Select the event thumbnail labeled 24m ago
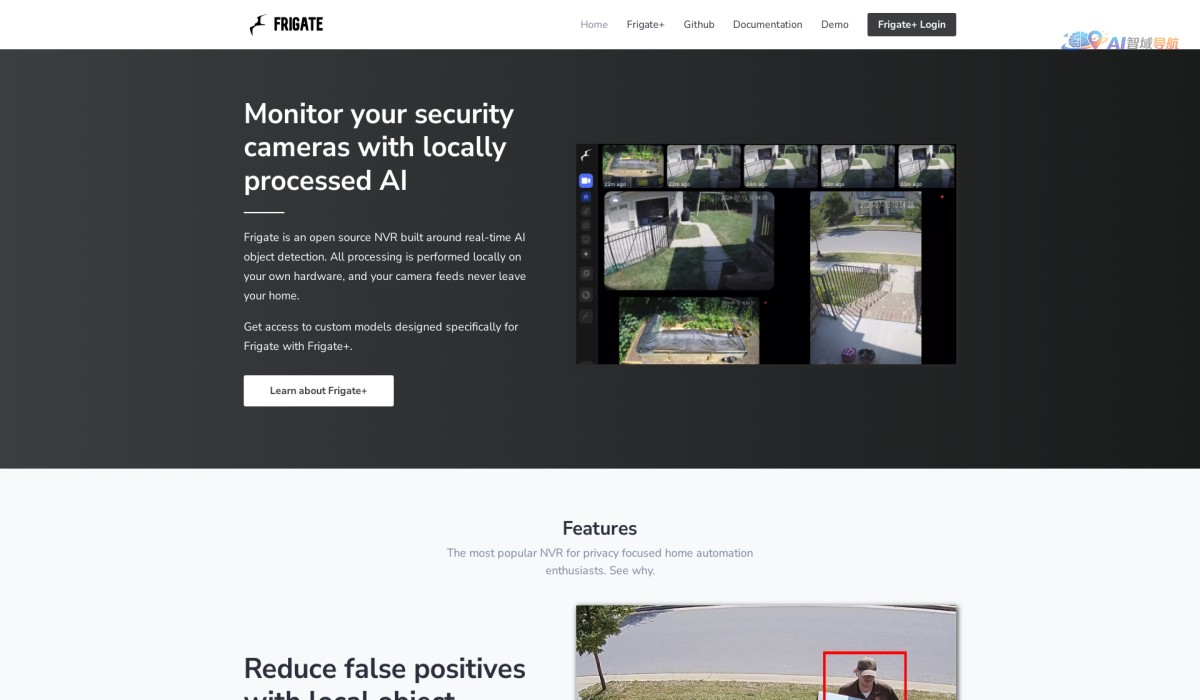Image resolution: width=1200 pixels, height=700 pixels. (x=780, y=166)
